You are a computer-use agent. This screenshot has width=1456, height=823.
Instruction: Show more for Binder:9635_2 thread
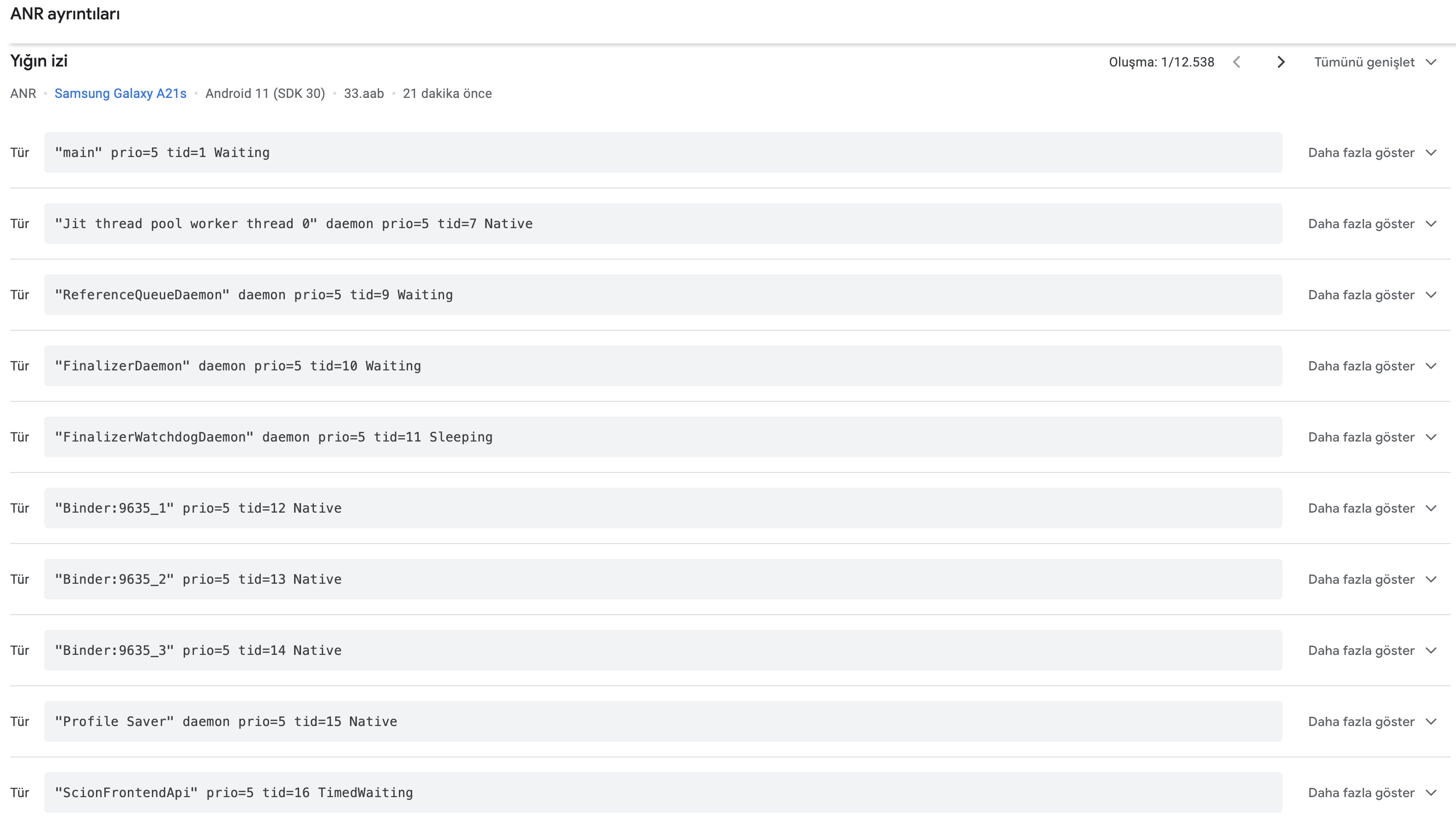tap(1372, 579)
